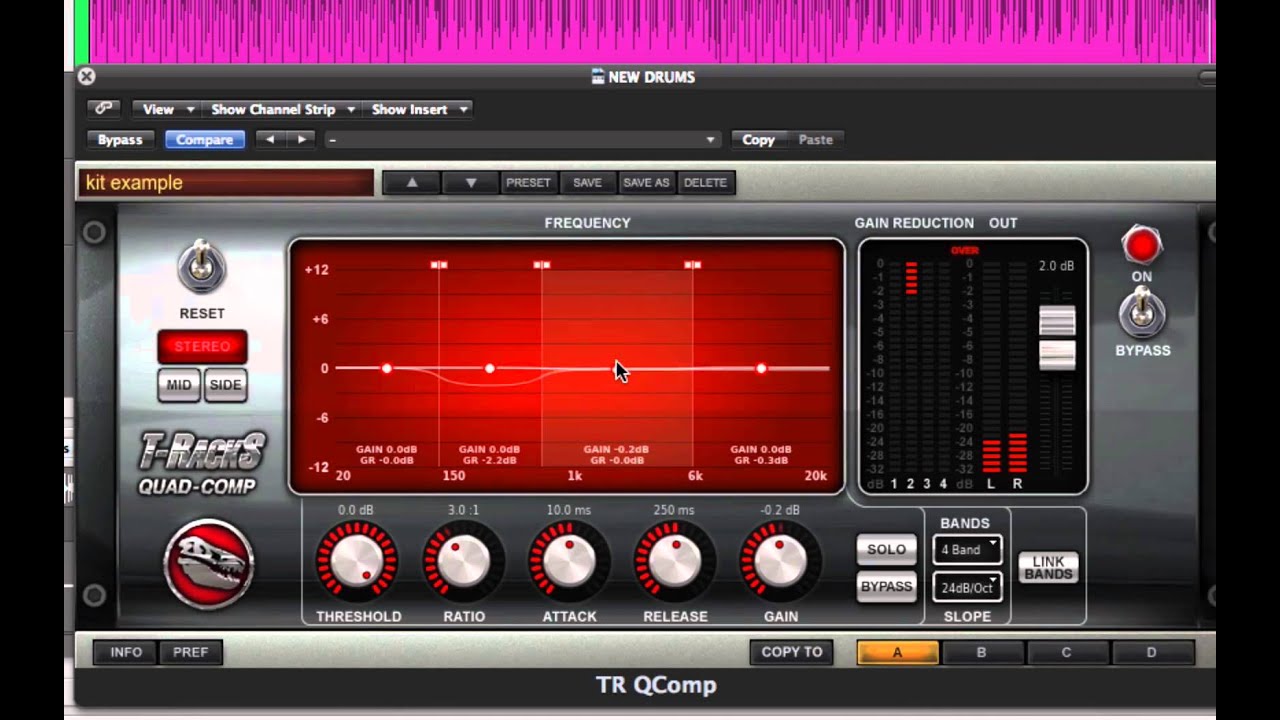This screenshot has width=1280, height=720.
Task: Click the 250 ms release value
Action: point(674,510)
